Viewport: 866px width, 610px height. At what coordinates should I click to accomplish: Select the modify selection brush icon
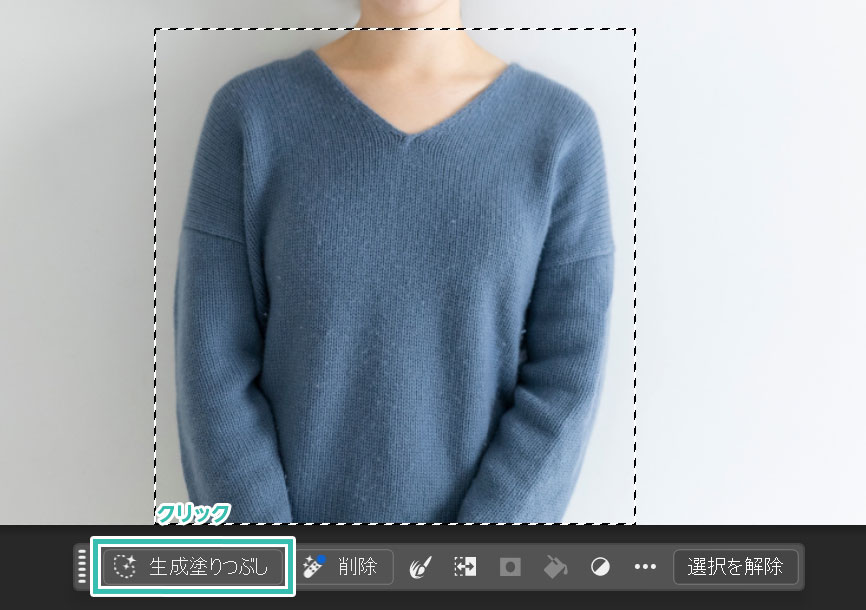click(421, 567)
